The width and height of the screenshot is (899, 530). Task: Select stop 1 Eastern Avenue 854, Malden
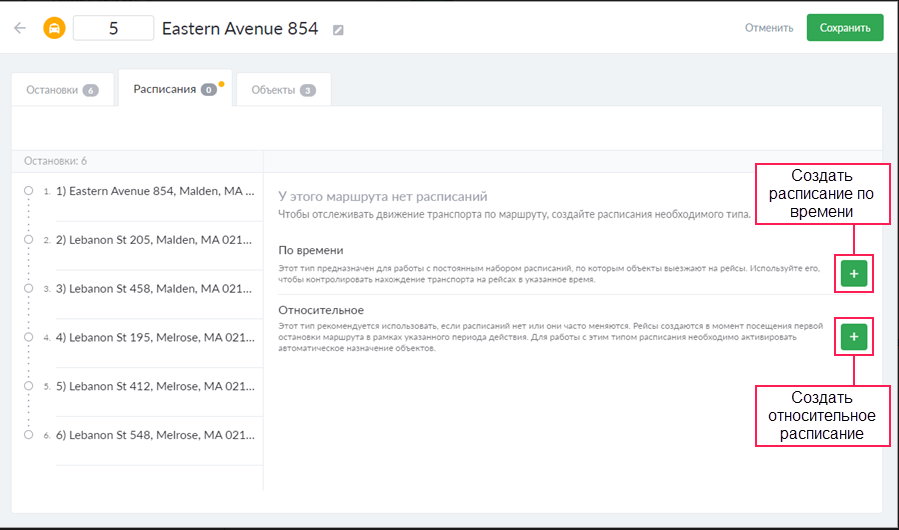tap(149, 191)
